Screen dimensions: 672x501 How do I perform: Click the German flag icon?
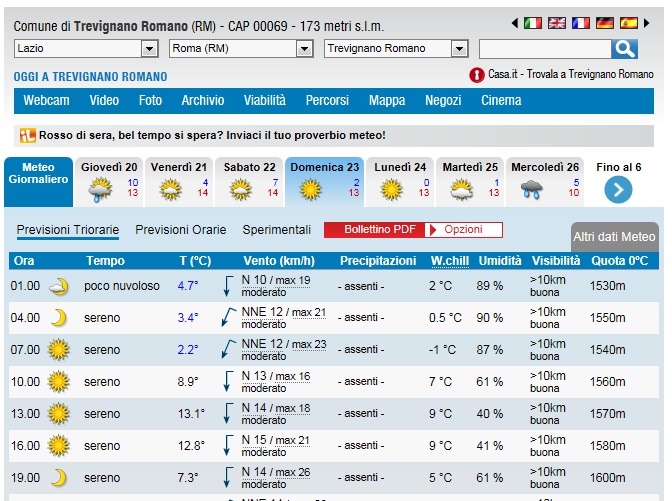(x=605, y=23)
